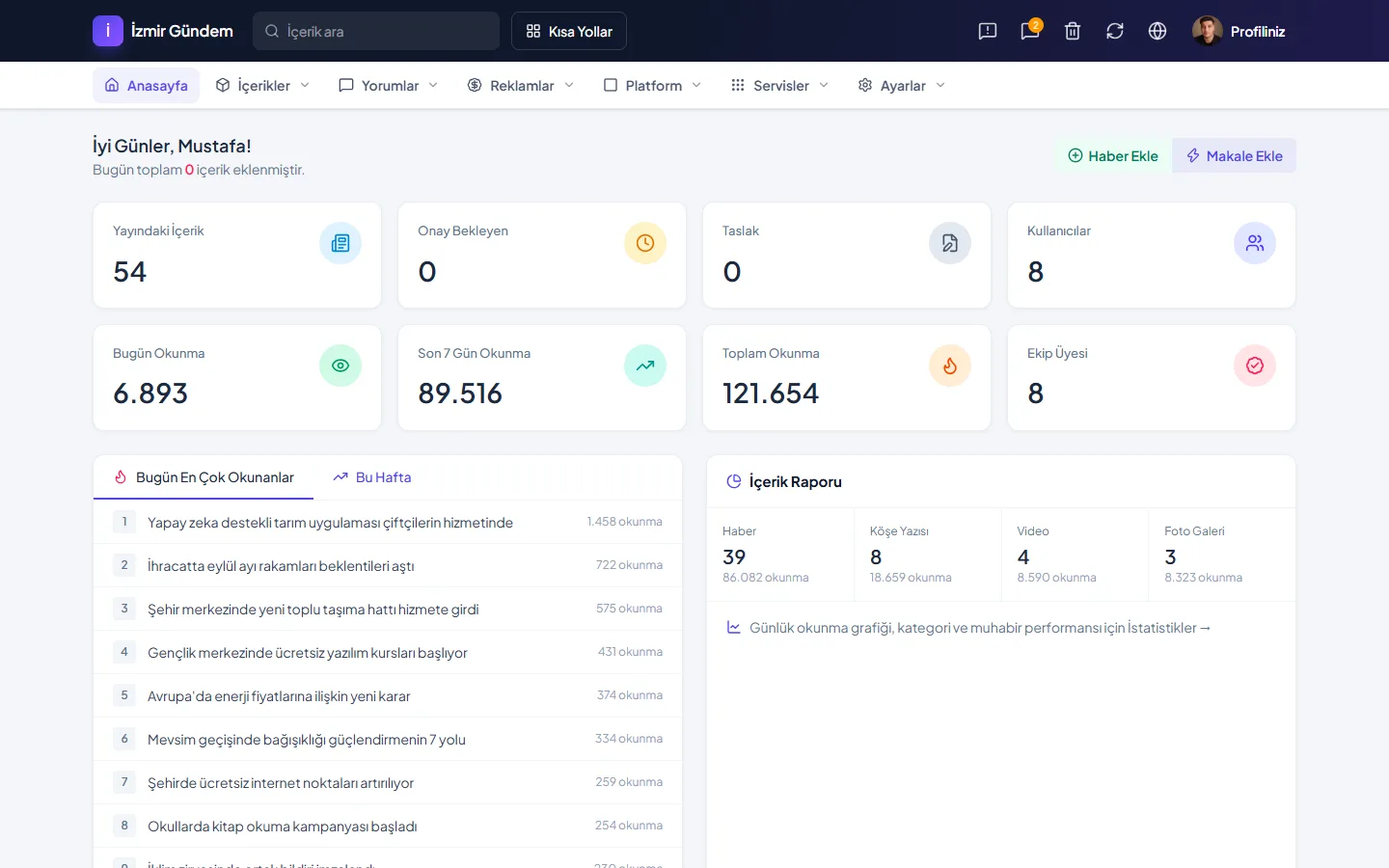Expand the Servisler dropdown menu
Viewport: 1389px width, 868px height.
(780, 85)
